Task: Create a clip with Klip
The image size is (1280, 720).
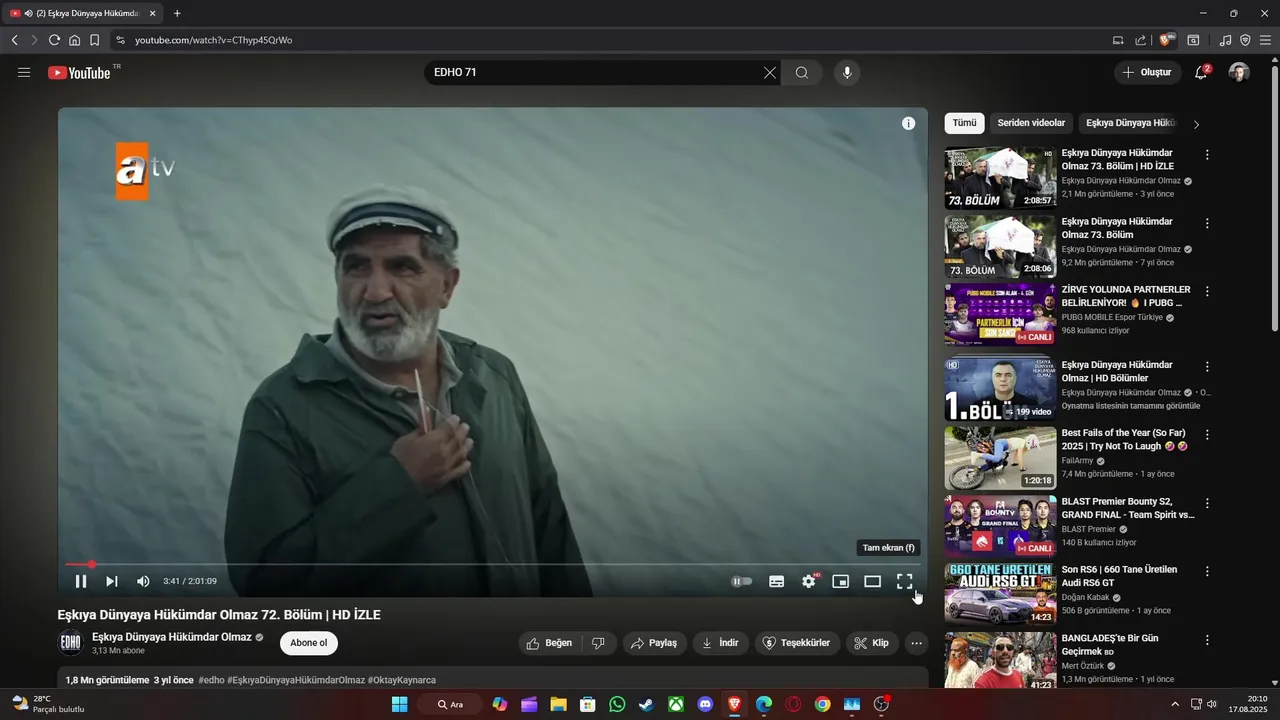Action: (872, 643)
